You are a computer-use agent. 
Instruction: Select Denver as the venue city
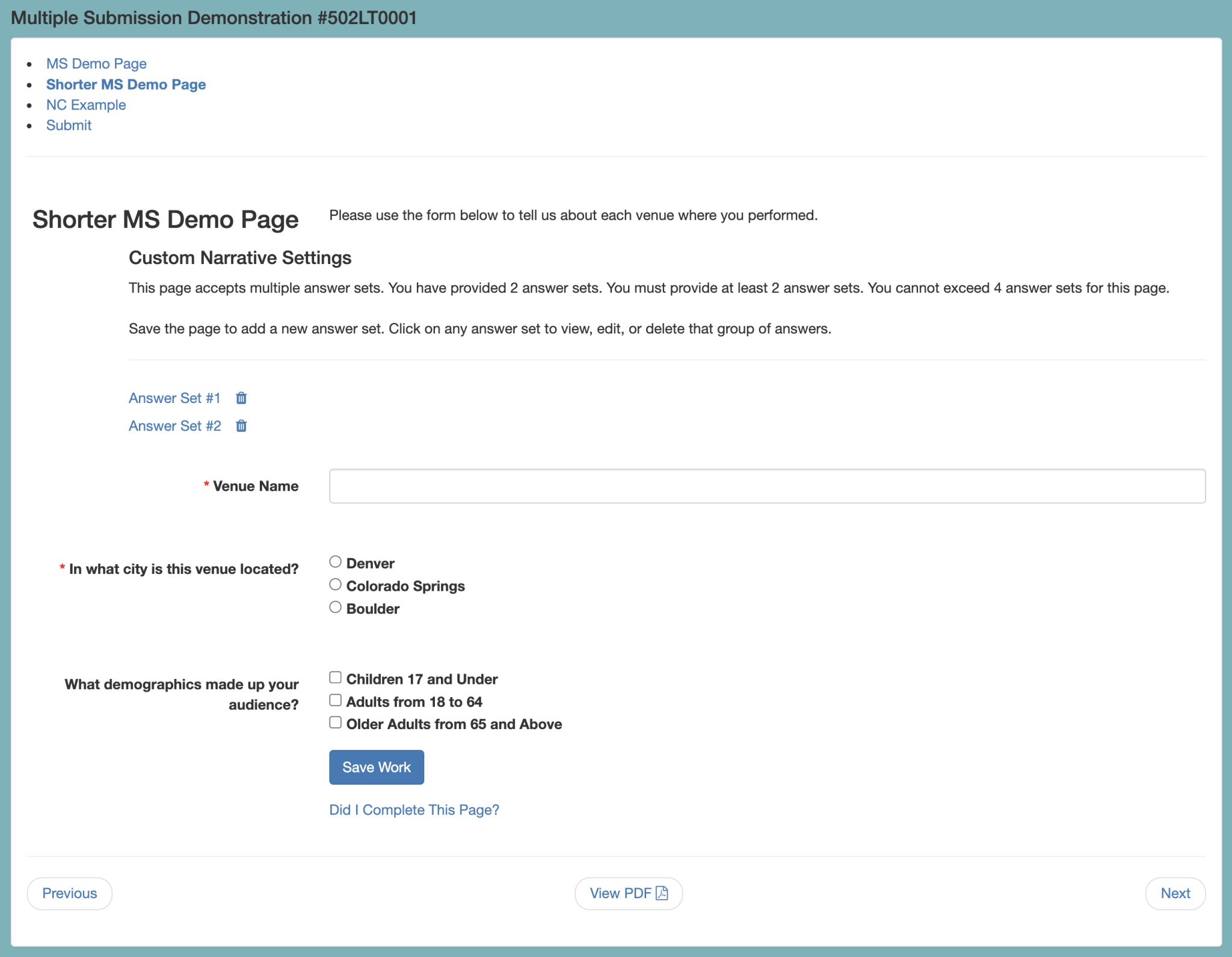[336, 561]
